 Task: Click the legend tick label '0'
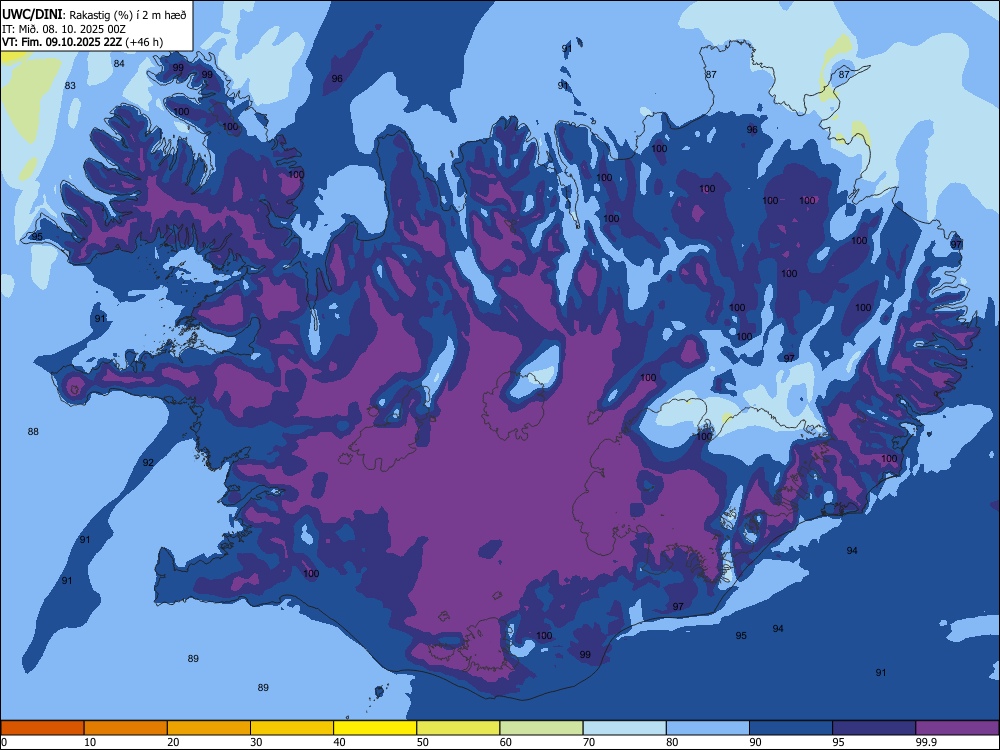pyautogui.click(x=4, y=742)
